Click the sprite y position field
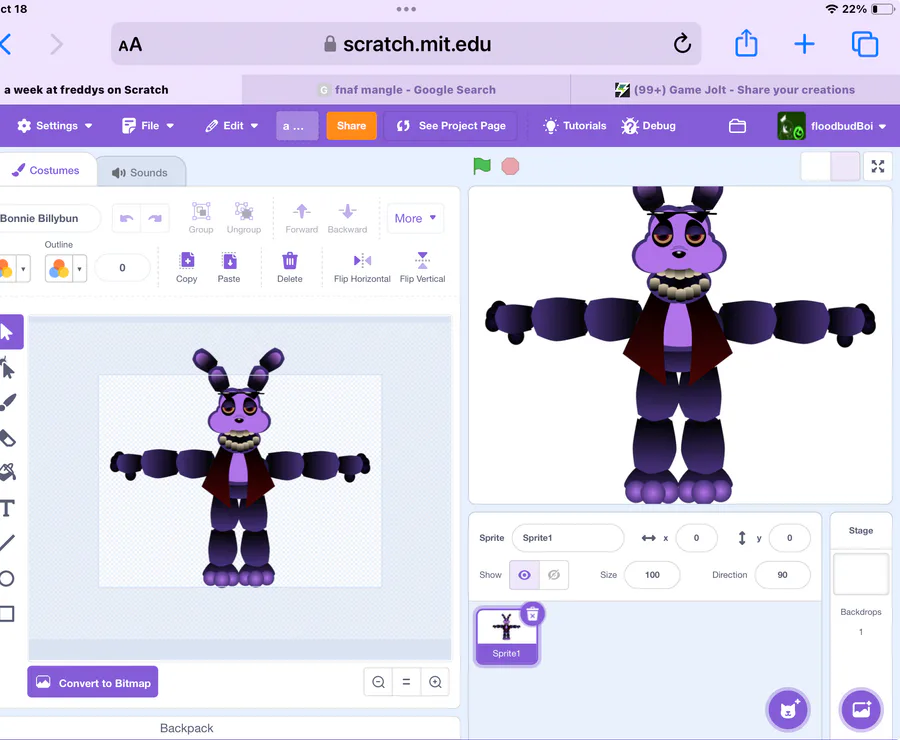The height and width of the screenshot is (740, 900). [x=790, y=538]
